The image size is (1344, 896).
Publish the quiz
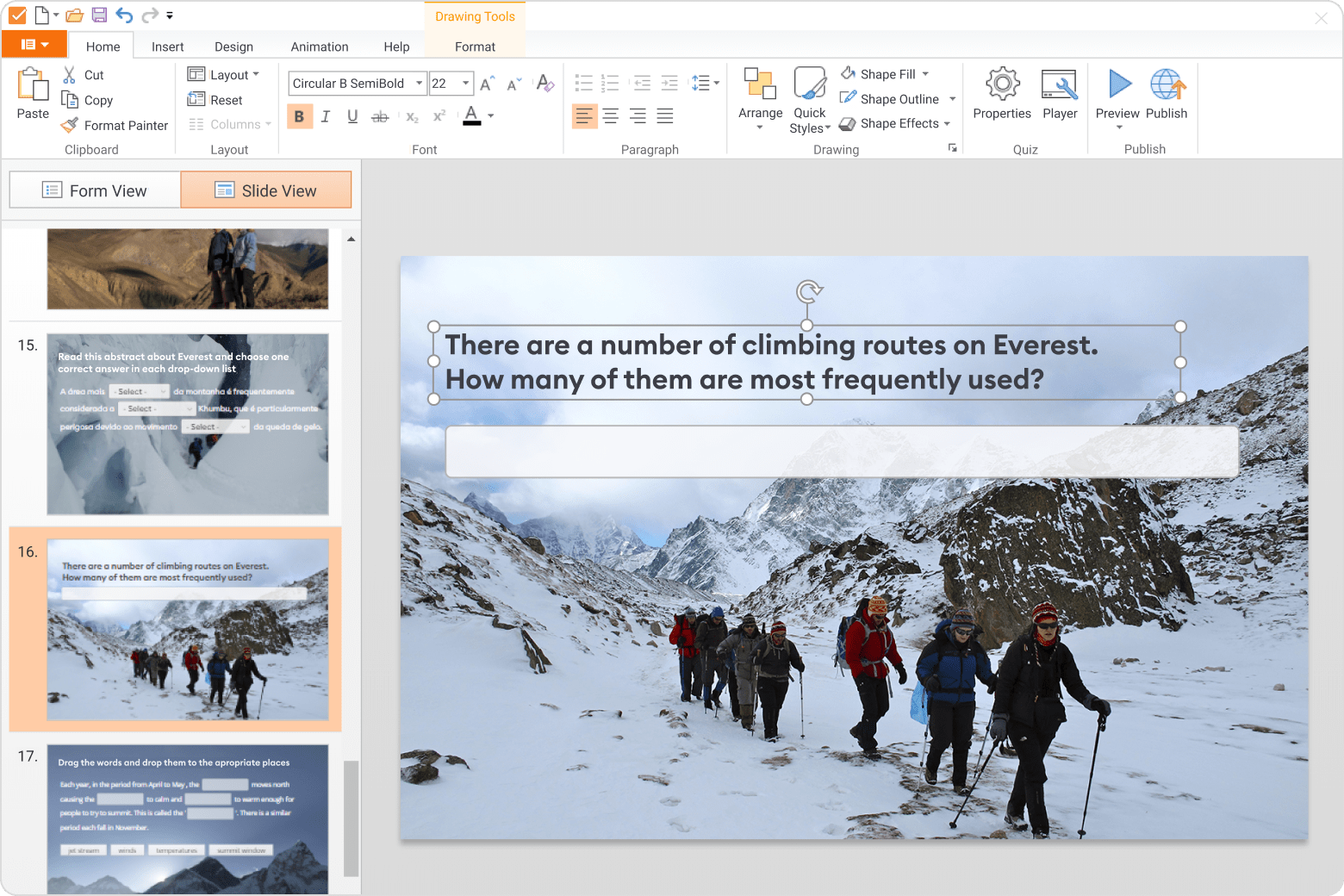[1167, 95]
